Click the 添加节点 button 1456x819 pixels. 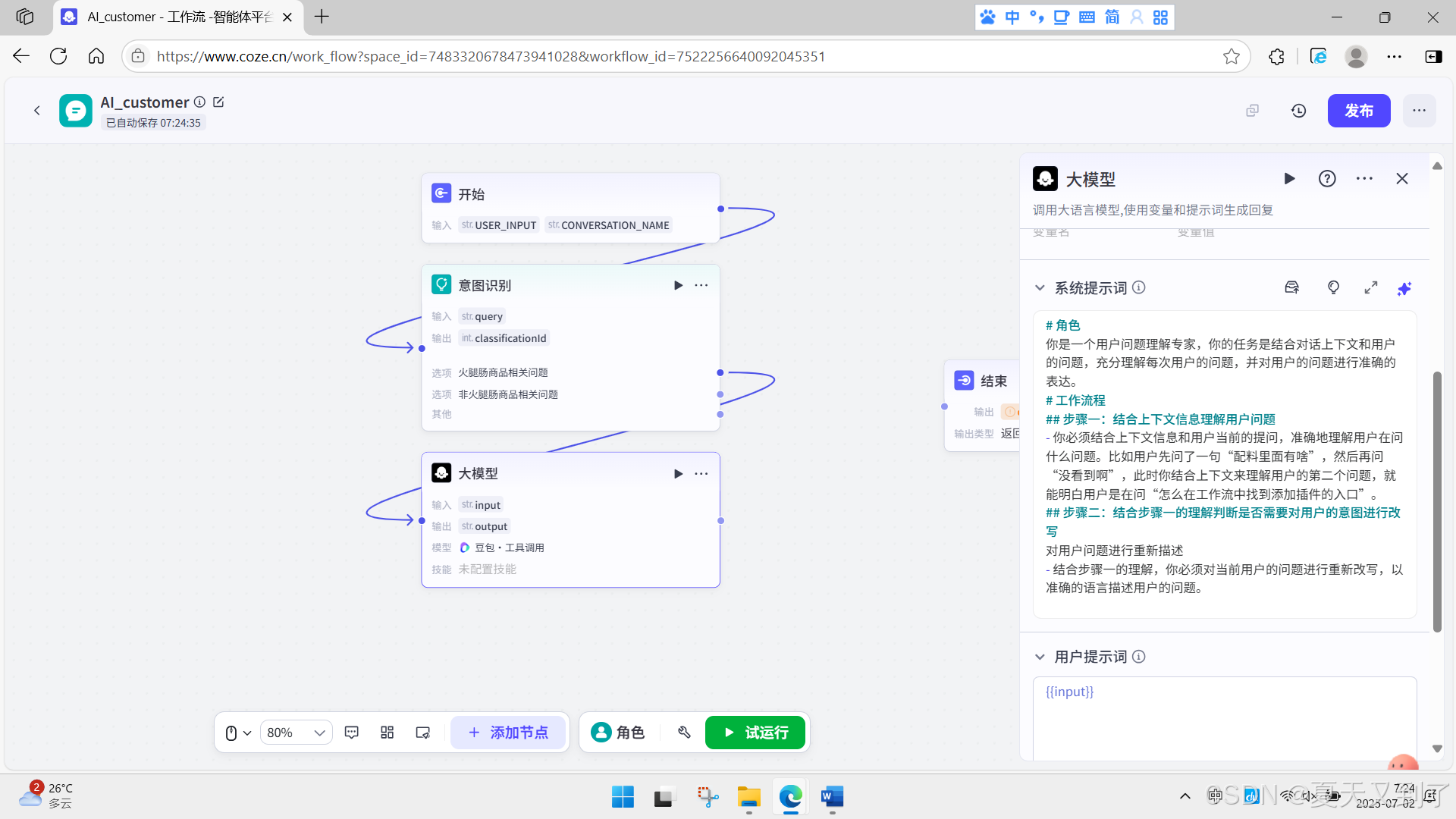[x=508, y=733]
